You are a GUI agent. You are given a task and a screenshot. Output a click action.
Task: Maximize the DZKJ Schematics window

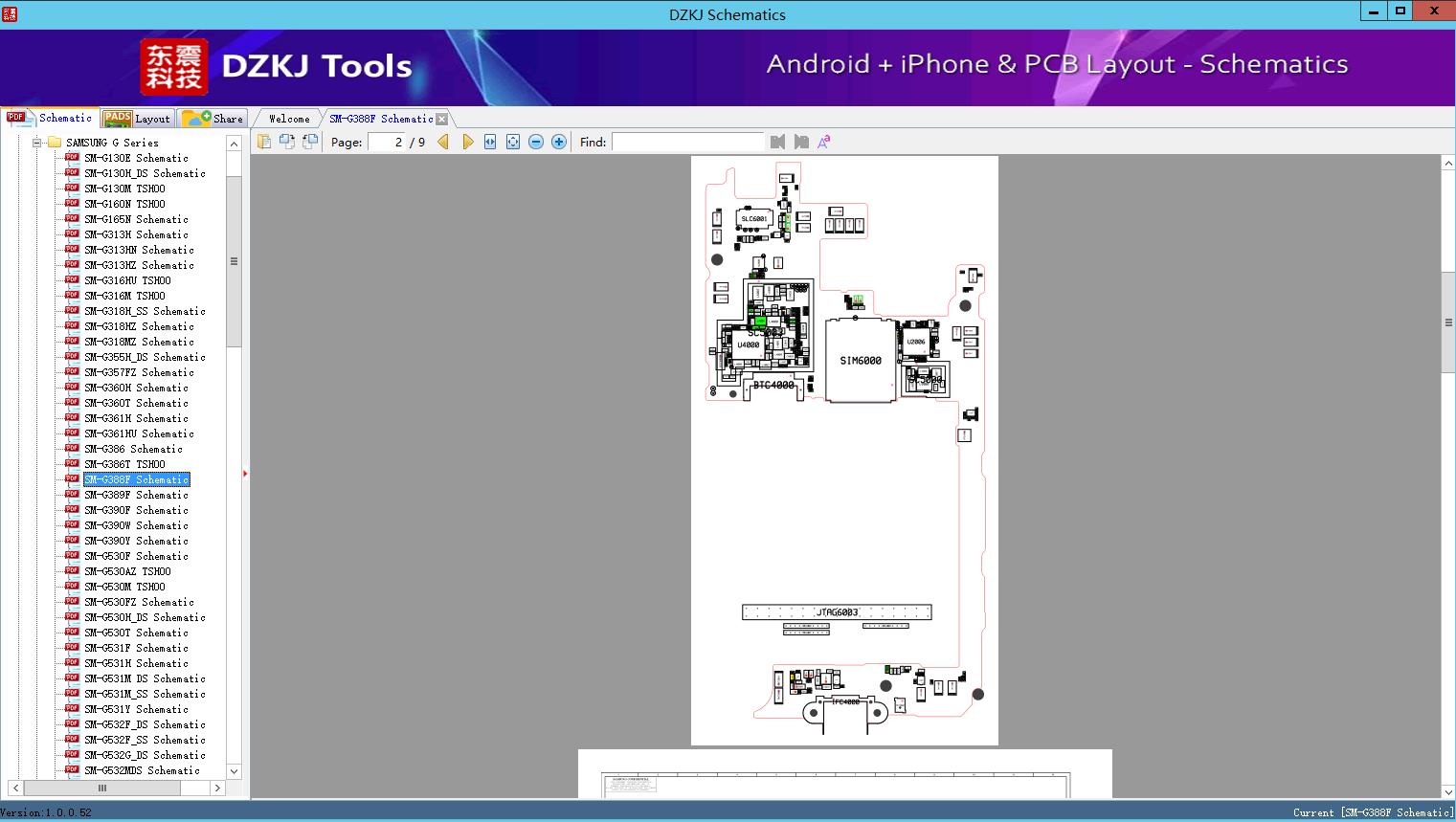(x=1400, y=11)
